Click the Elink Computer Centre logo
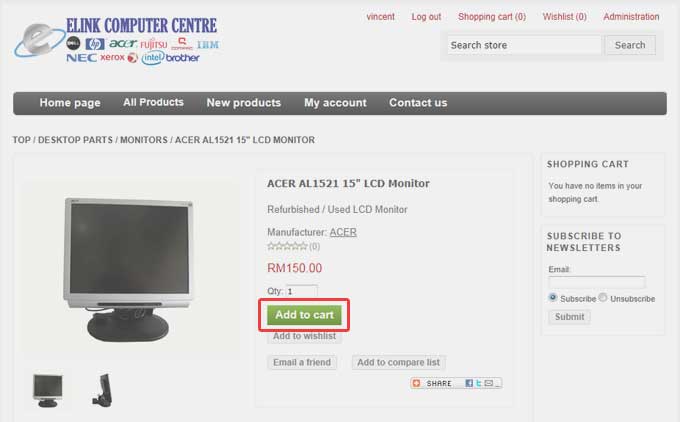680x422 pixels. tap(117, 41)
